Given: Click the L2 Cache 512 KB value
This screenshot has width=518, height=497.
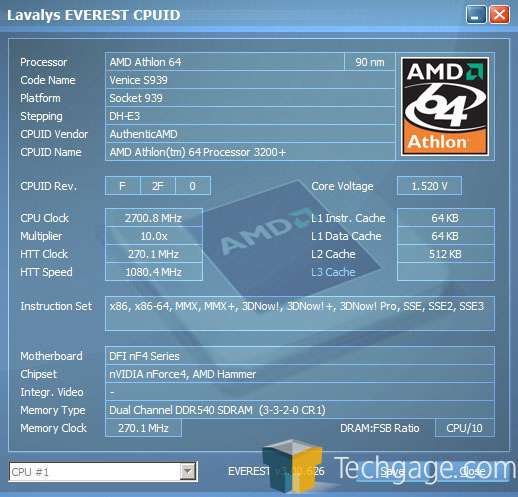Looking at the screenshot, I should tap(446, 254).
